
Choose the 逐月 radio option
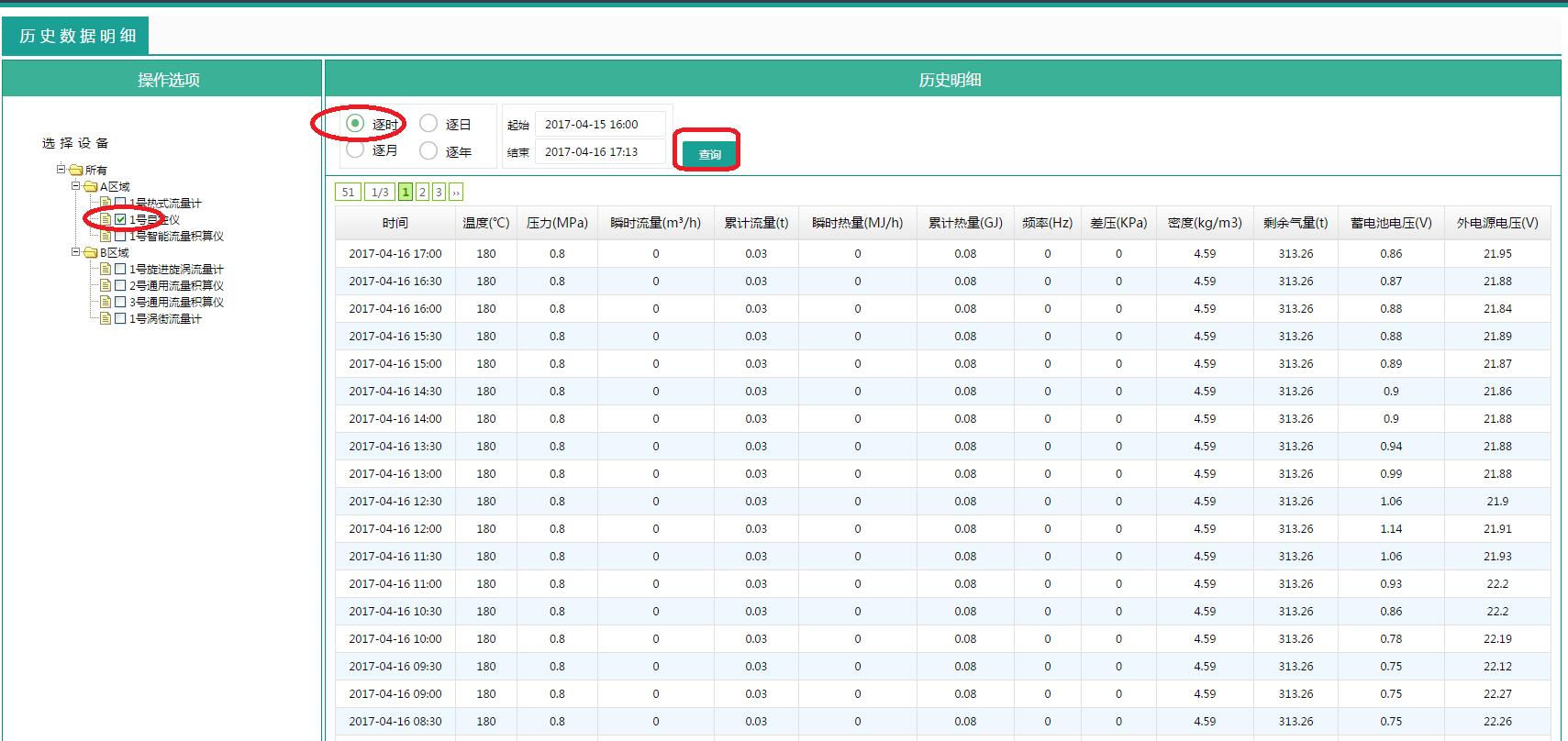click(x=355, y=149)
